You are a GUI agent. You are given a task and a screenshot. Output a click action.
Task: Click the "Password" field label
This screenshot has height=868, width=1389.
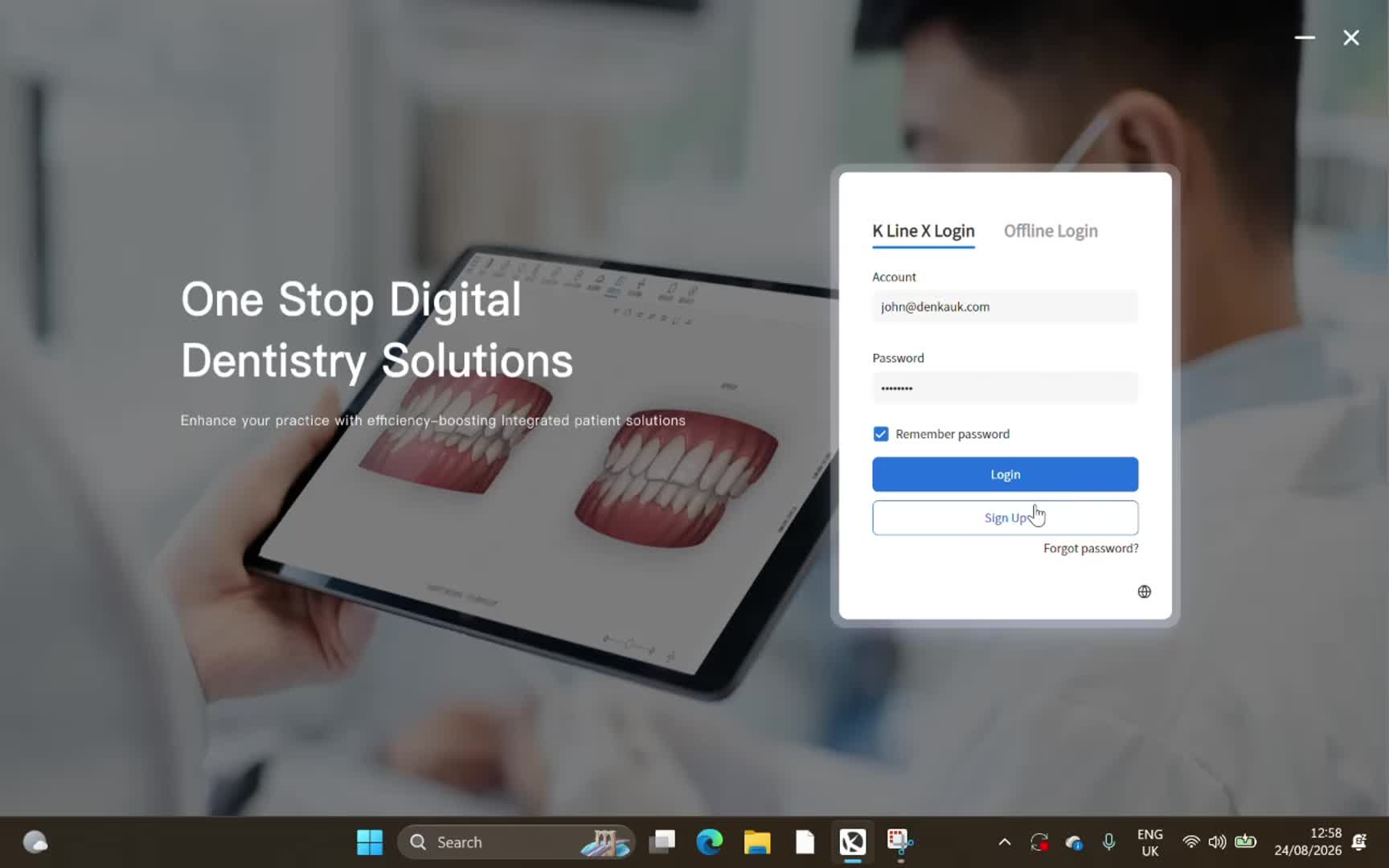pyautogui.click(x=898, y=358)
